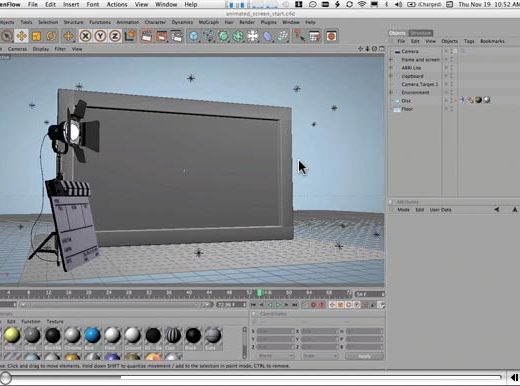Open the Animation menu
The width and height of the screenshot is (520, 386).
pyautogui.click(x=128, y=22)
